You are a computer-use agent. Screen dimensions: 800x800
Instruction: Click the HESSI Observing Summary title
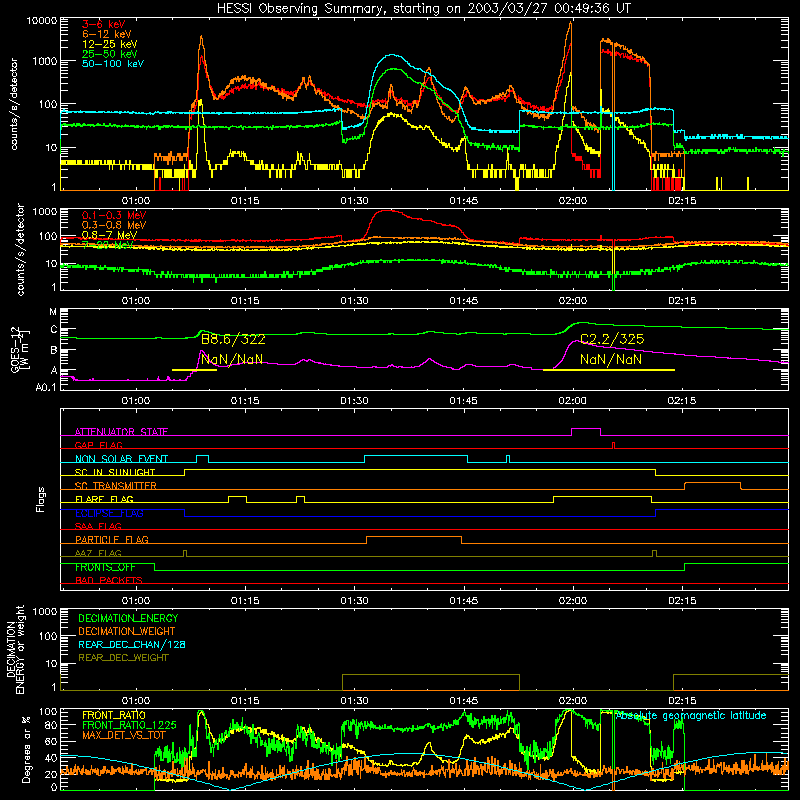(x=423, y=9)
